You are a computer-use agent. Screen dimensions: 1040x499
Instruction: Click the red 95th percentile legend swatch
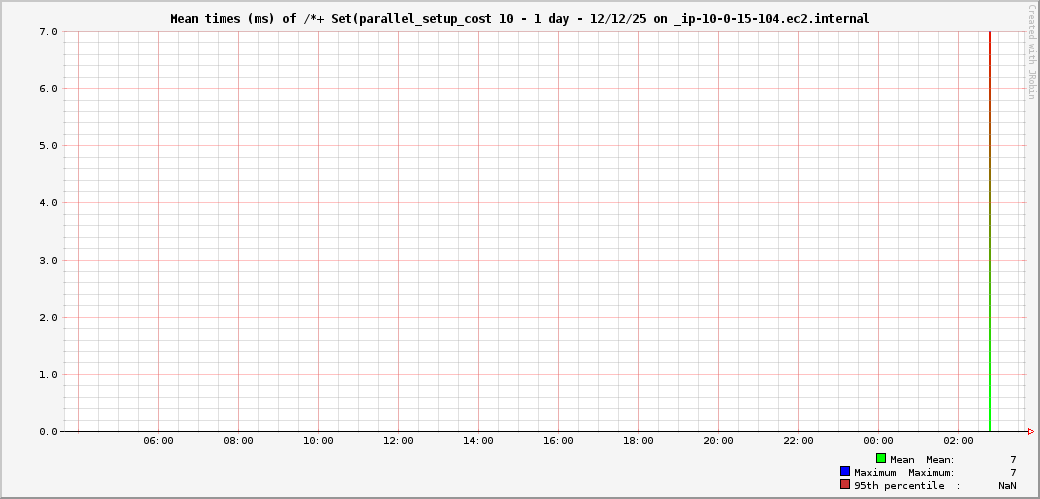[x=845, y=484]
